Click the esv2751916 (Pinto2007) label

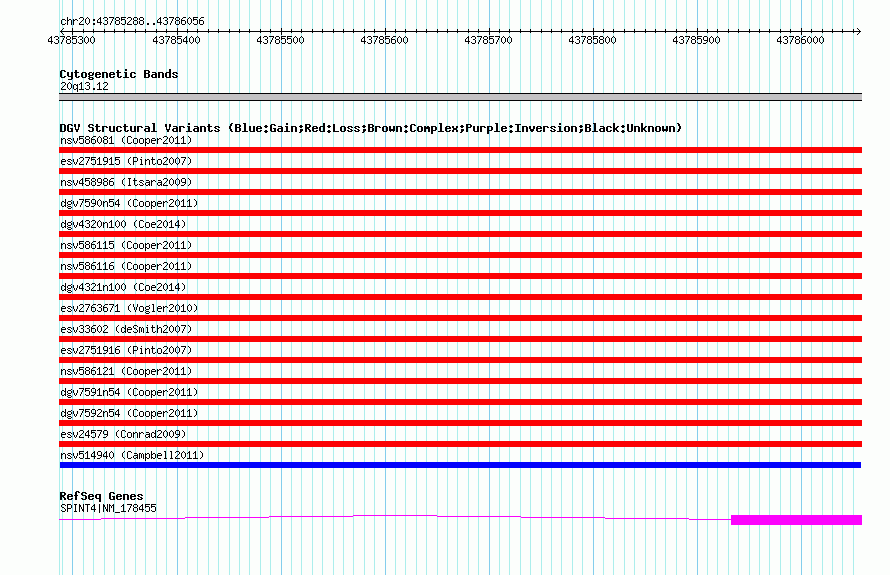[x=126, y=350]
